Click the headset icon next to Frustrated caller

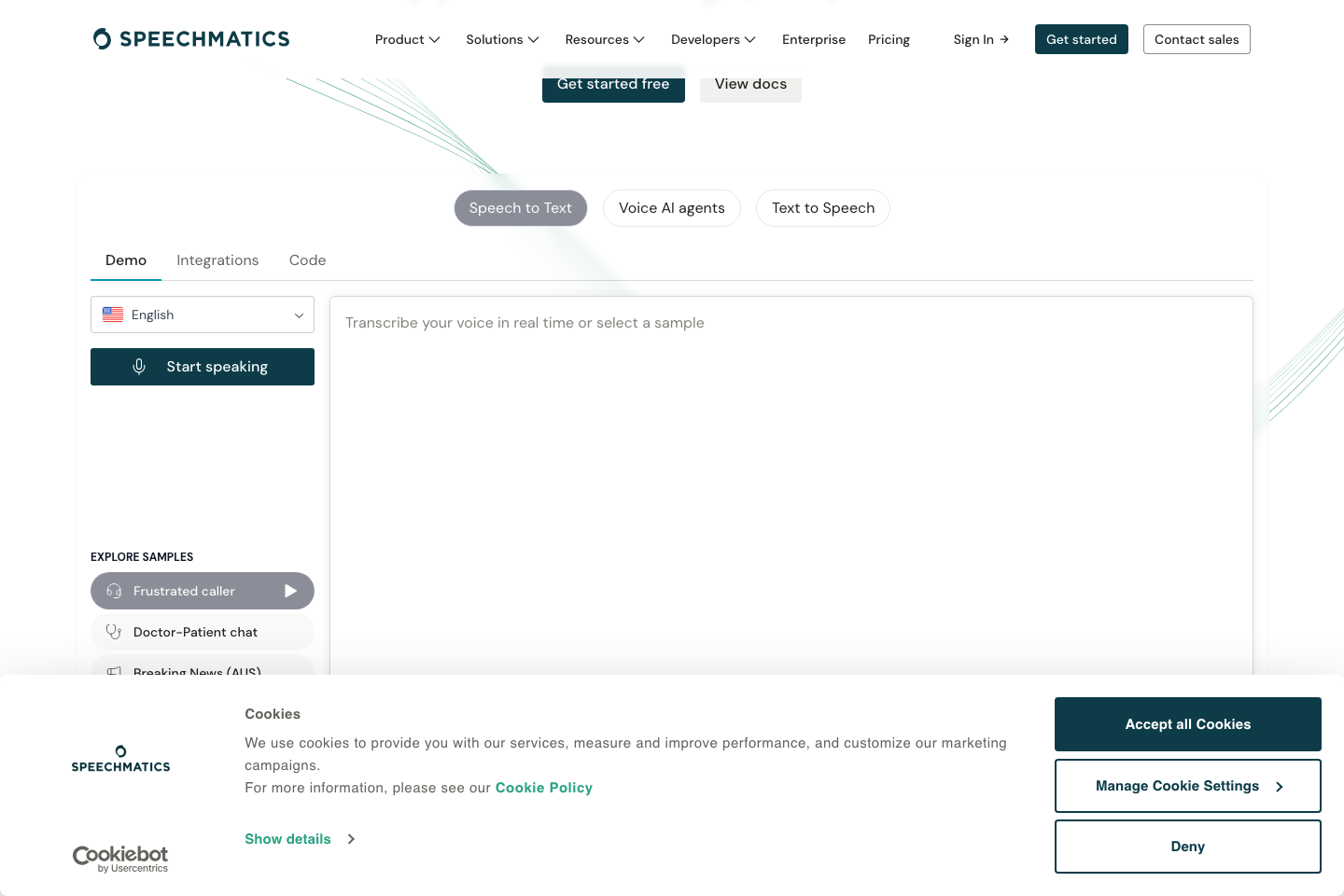click(113, 591)
